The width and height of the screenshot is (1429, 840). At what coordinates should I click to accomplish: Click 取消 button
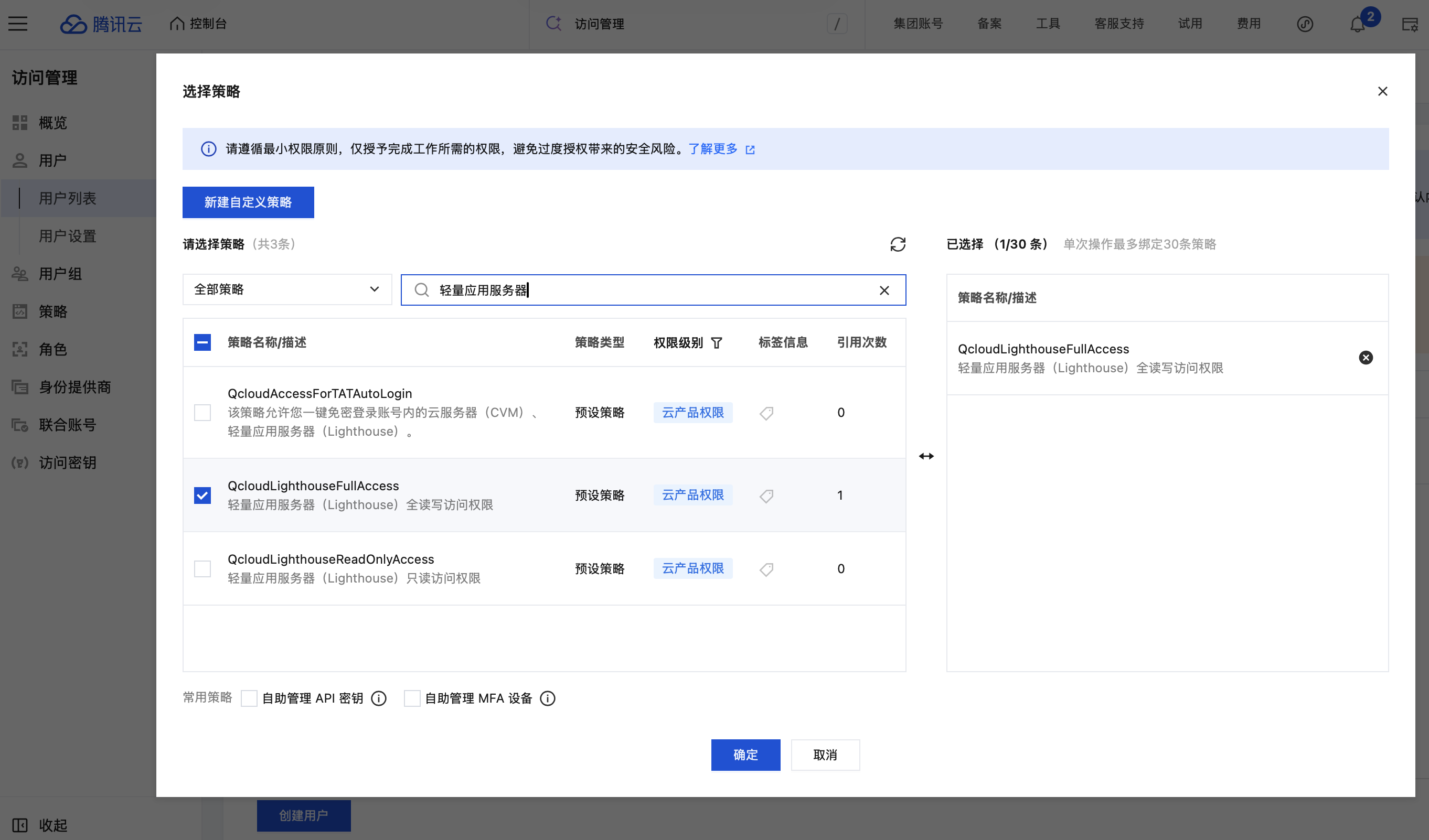(x=825, y=755)
